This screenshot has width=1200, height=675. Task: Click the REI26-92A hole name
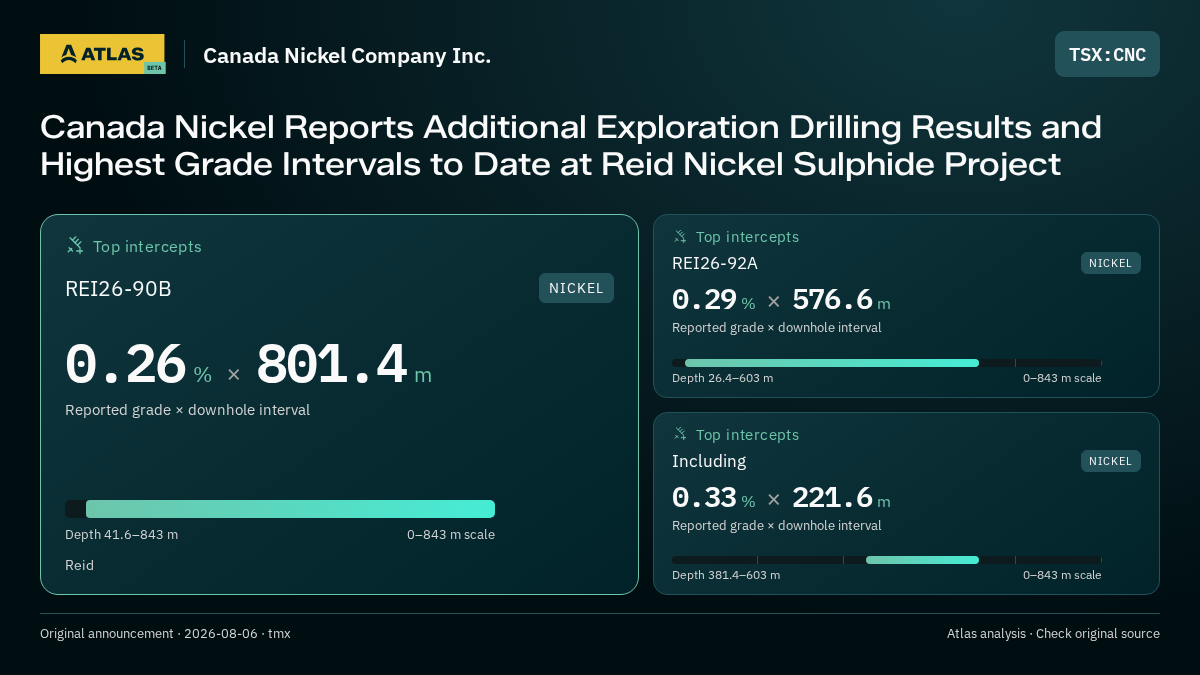coord(715,263)
